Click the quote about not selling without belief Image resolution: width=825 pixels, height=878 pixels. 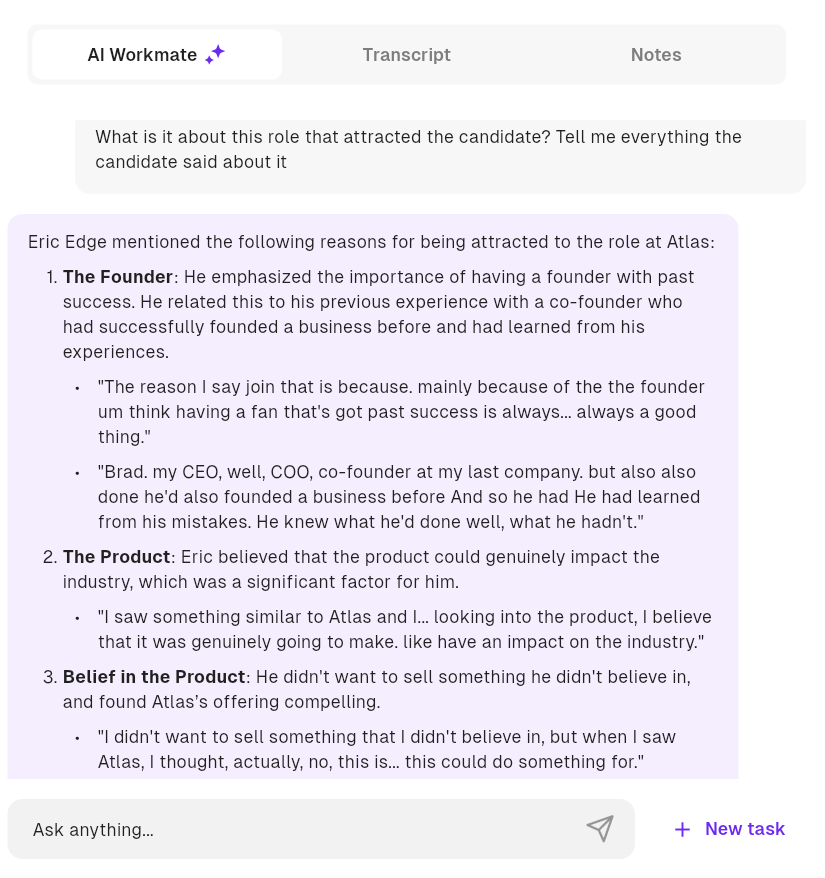tap(385, 749)
